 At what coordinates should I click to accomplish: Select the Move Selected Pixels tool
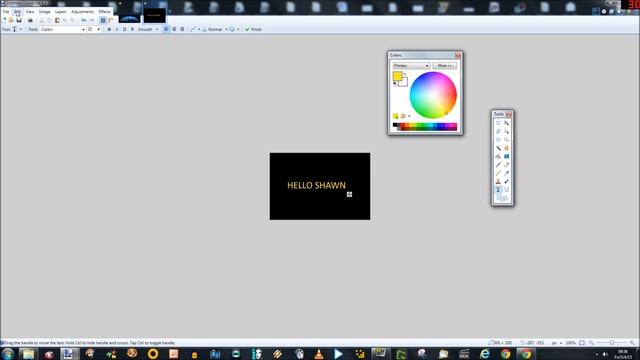coord(507,123)
